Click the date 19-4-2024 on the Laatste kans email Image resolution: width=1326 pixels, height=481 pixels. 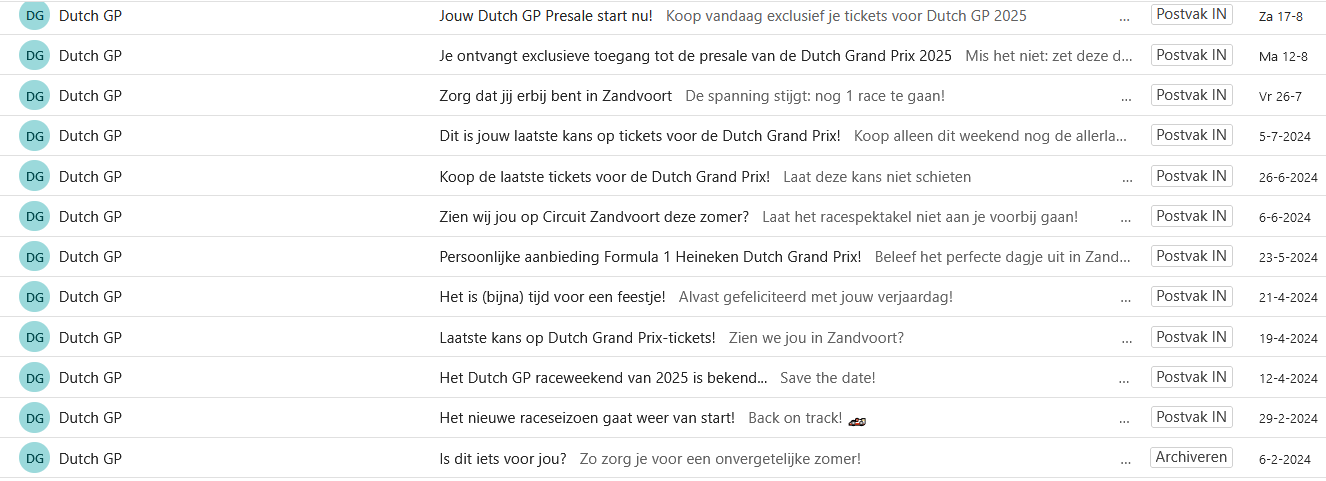(1288, 338)
